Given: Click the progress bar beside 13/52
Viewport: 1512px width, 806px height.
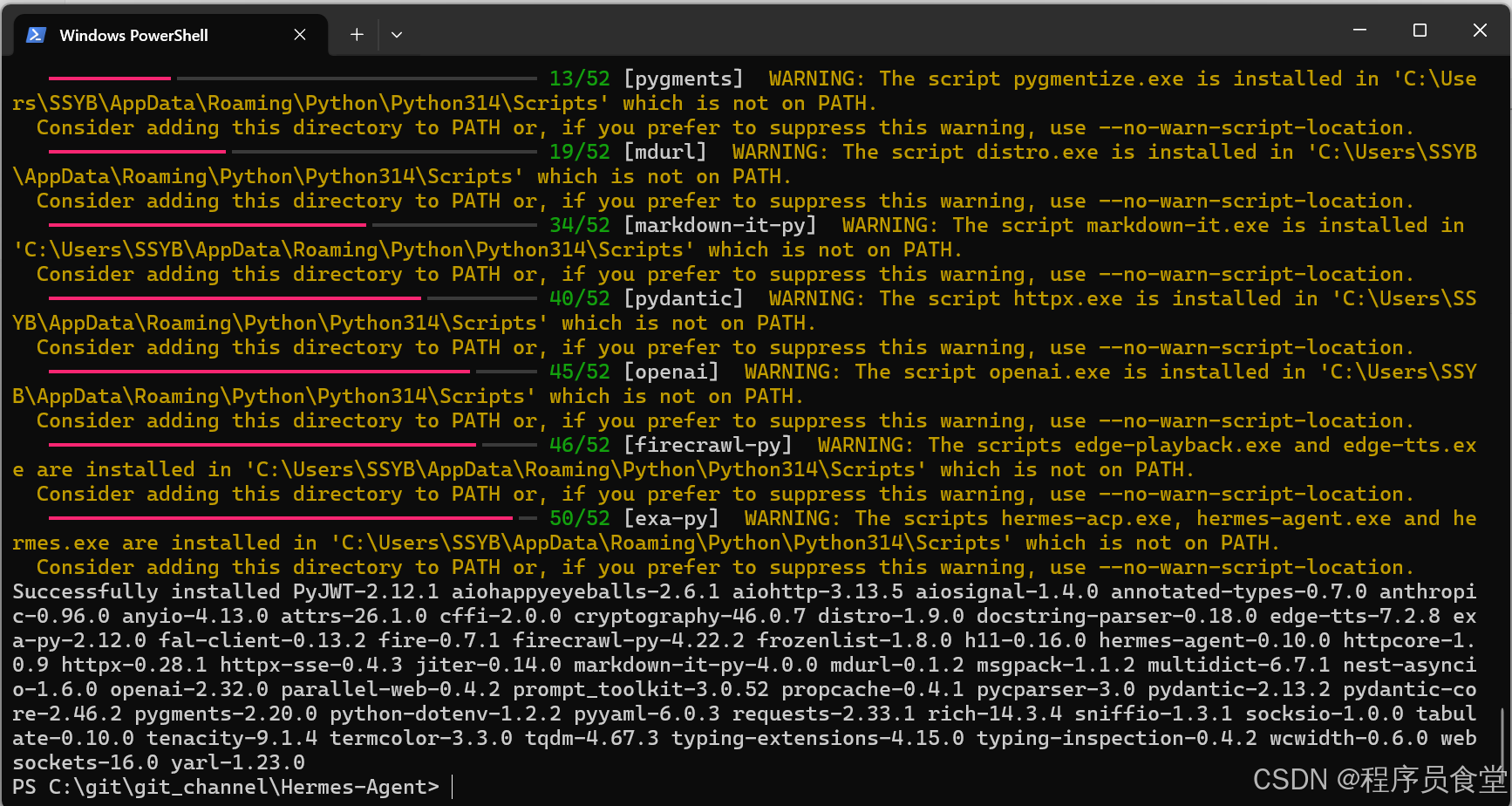Looking at the screenshot, I should (x=293, y=79).
